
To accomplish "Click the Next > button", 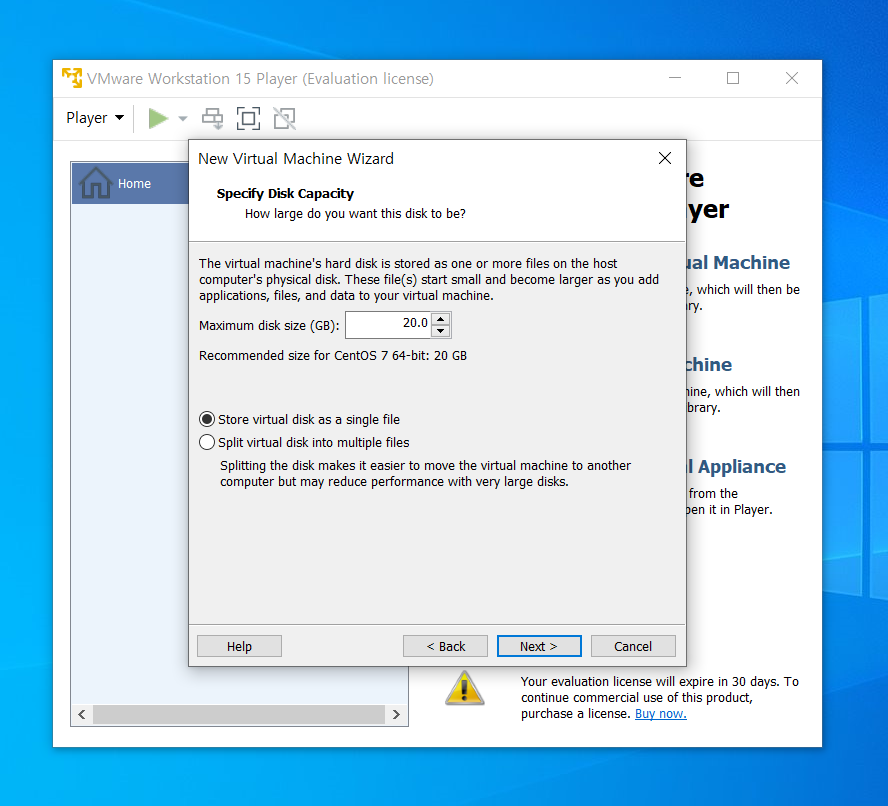I will (x=539, y=646).
